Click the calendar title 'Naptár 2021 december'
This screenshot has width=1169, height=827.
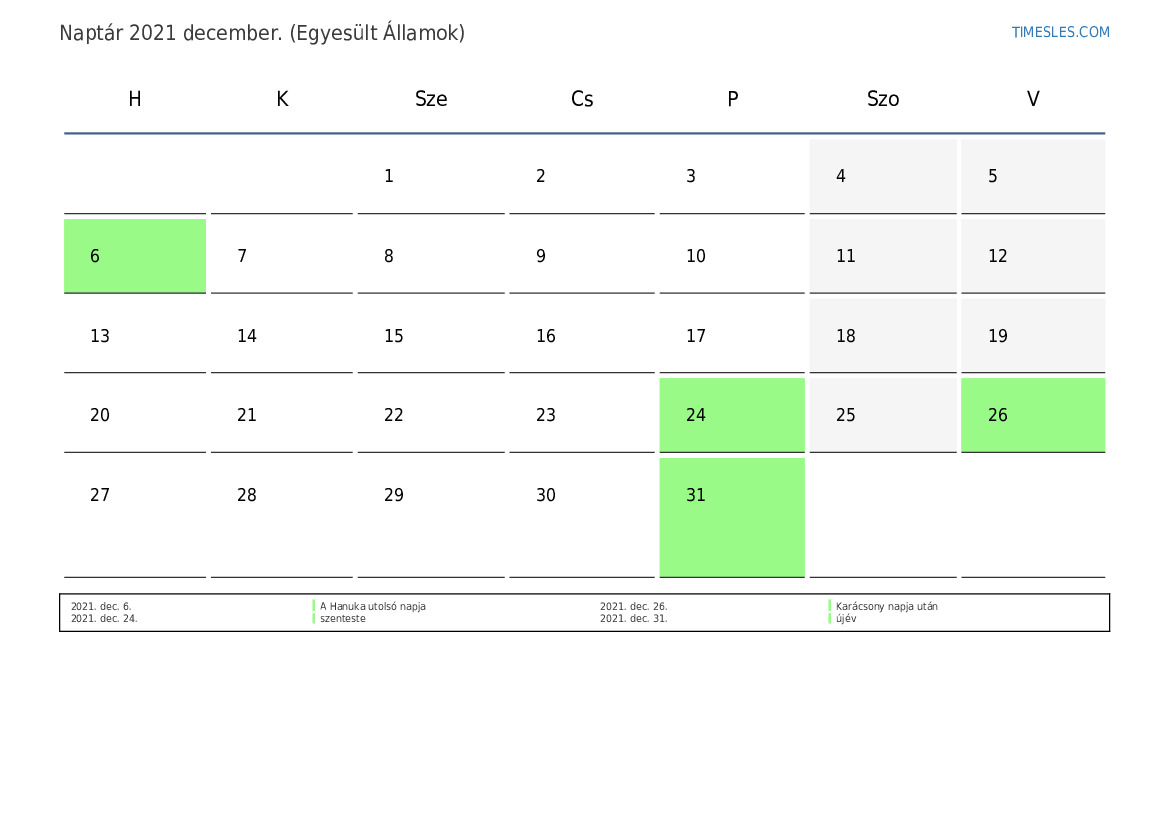170,33
